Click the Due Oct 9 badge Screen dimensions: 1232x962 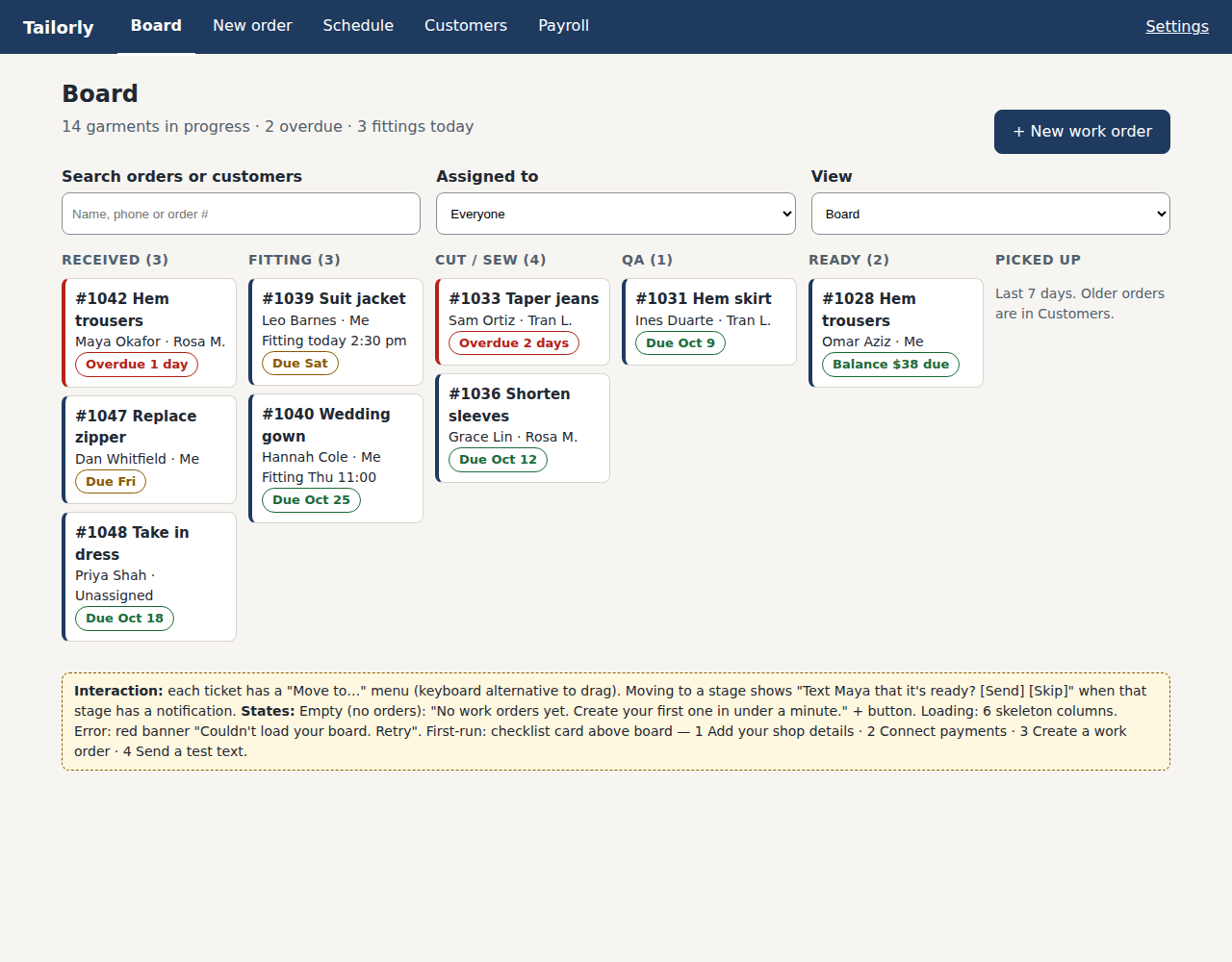coord(680,343)
